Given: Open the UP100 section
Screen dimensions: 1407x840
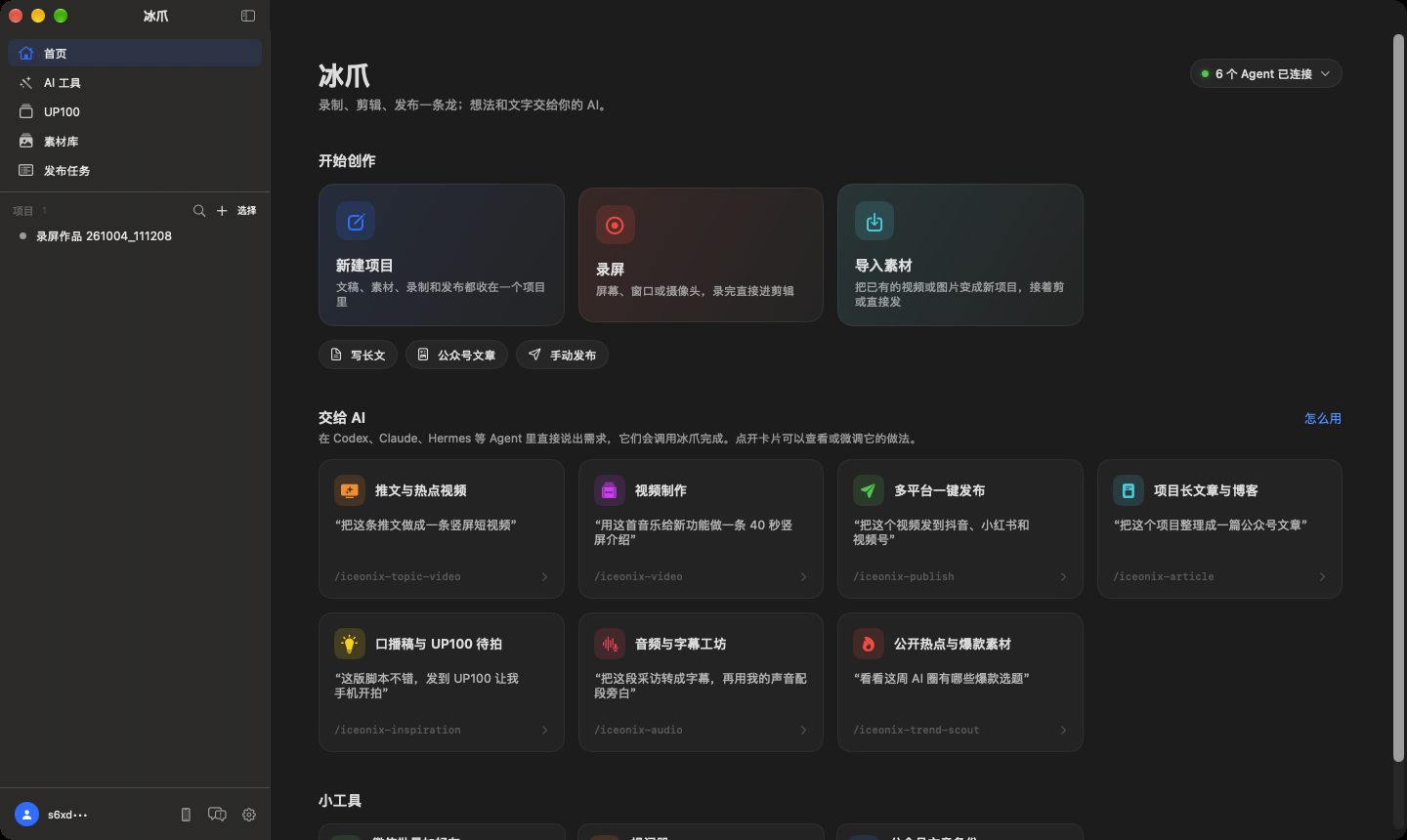Looking at the screenshot, I should coord(135,111).
